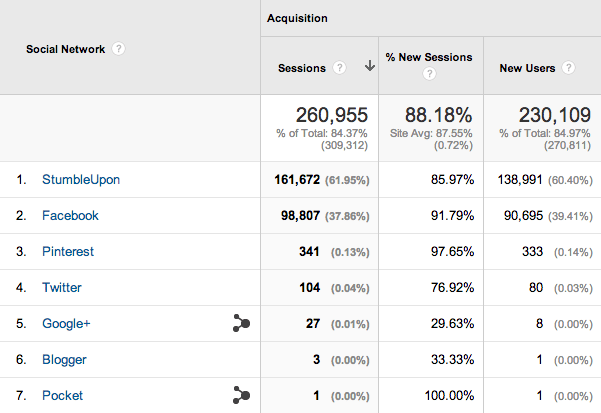
Task: Open the Pocket social network link
Action: click(62, 396)
